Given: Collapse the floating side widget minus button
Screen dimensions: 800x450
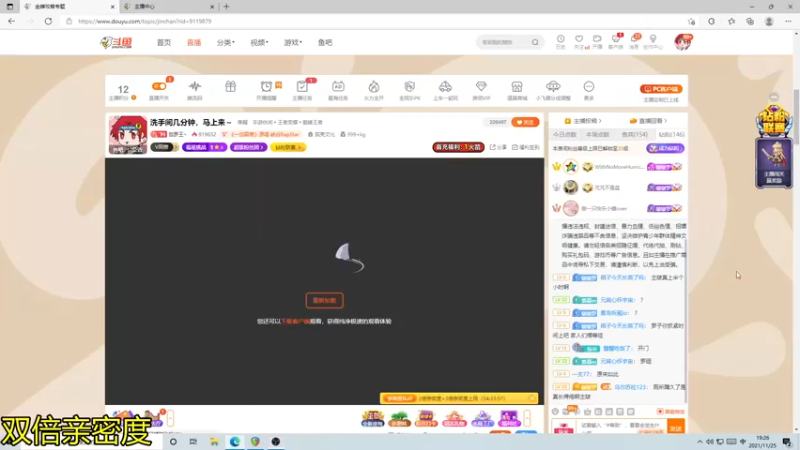Looking at the screenshot, I should pos(774,96).
